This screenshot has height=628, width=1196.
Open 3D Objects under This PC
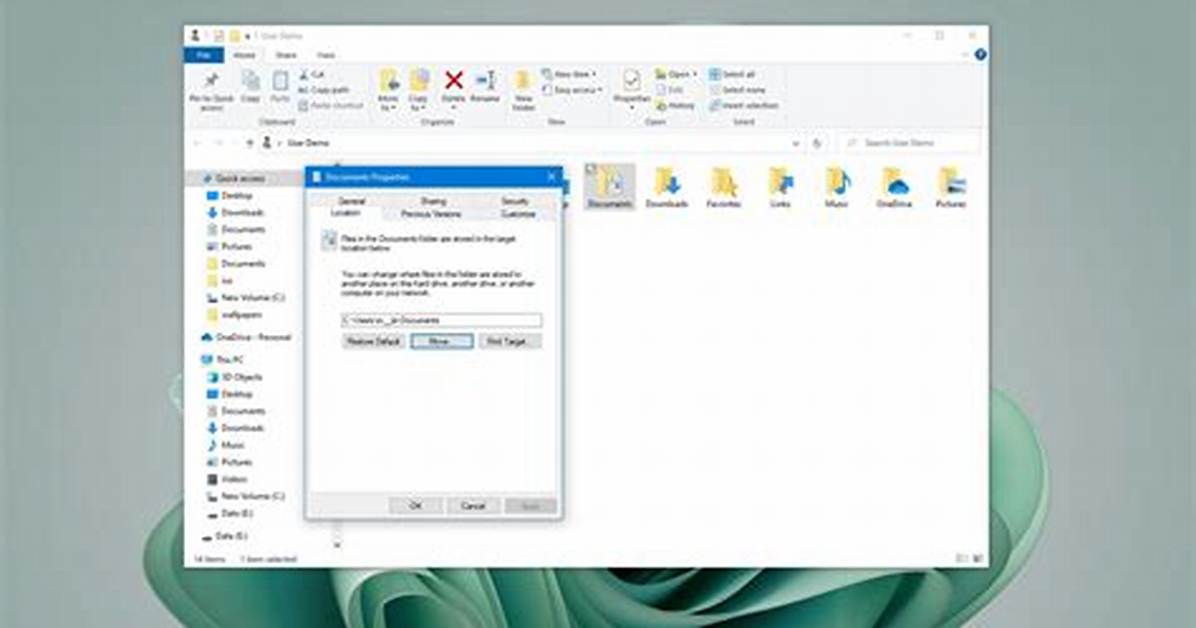point(235,377)
